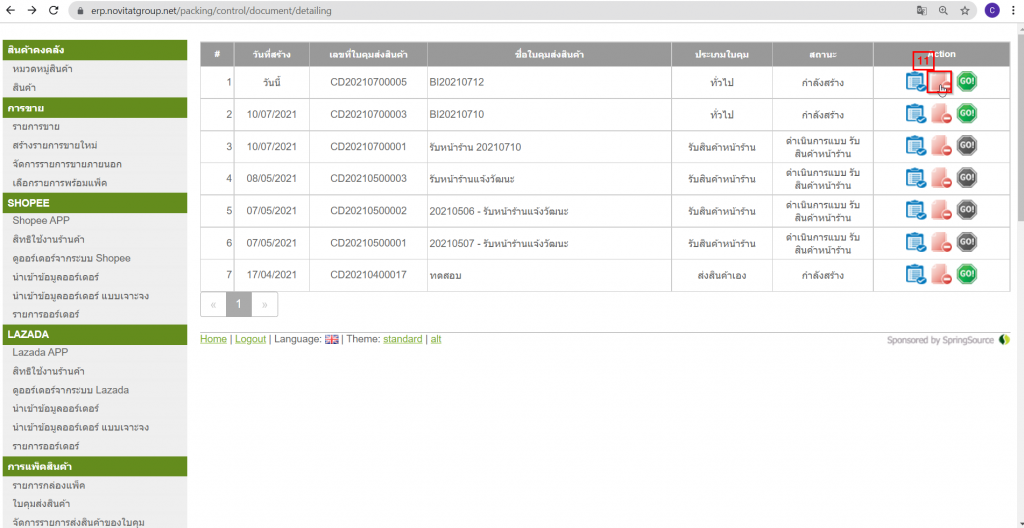Image resolution: width=1024 pixels, height=528 pixels.
Task: Select the standard theme link
Action: click(402, 339)
